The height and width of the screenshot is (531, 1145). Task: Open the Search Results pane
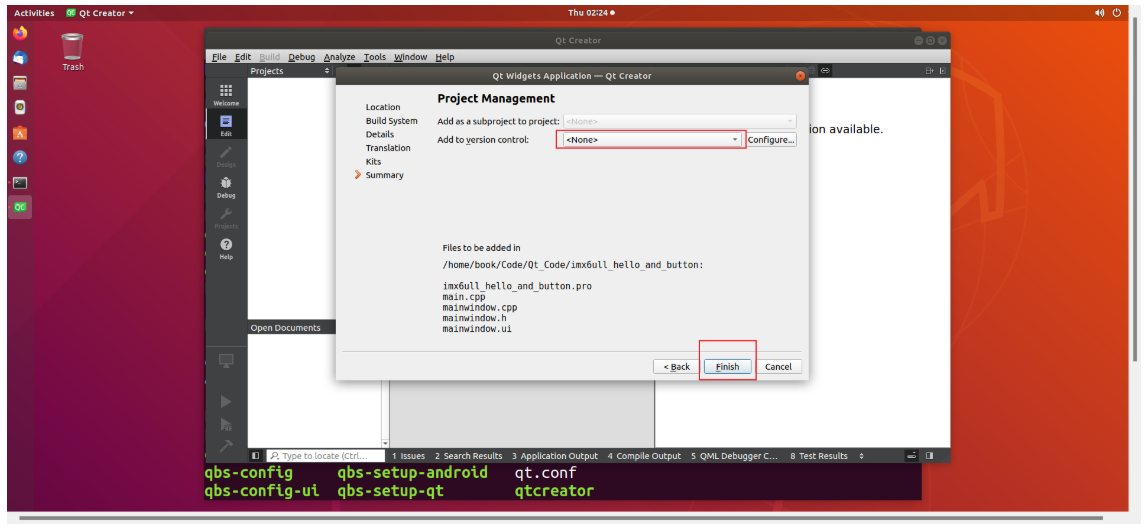tap(469, 456)
